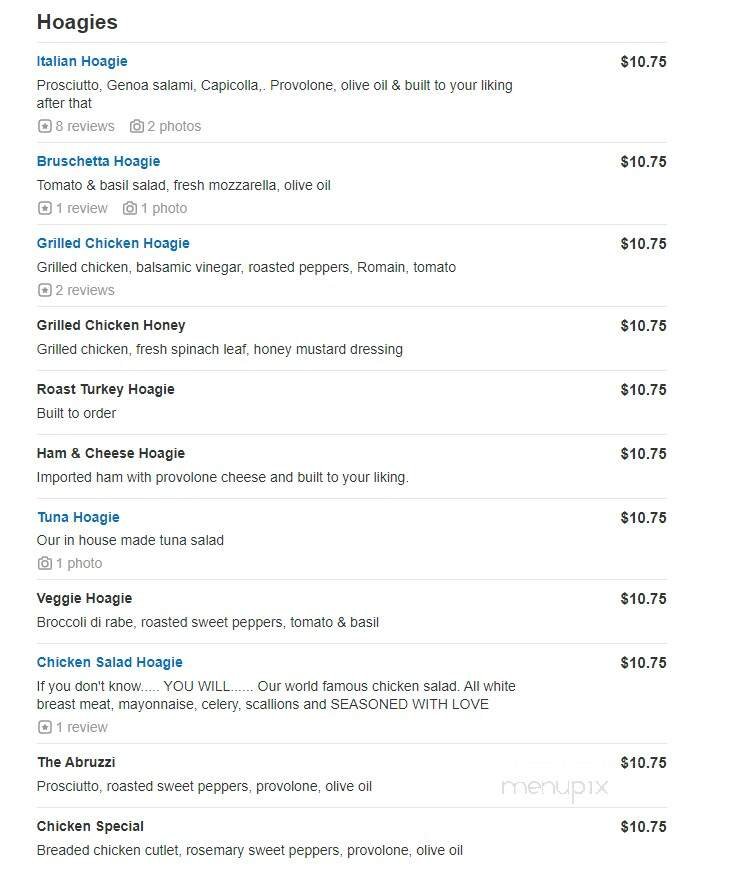Image resolution: width=734 pixels, height=870 pixels.
Task: Click the Hoagies section heading
Action: [77, 22]
